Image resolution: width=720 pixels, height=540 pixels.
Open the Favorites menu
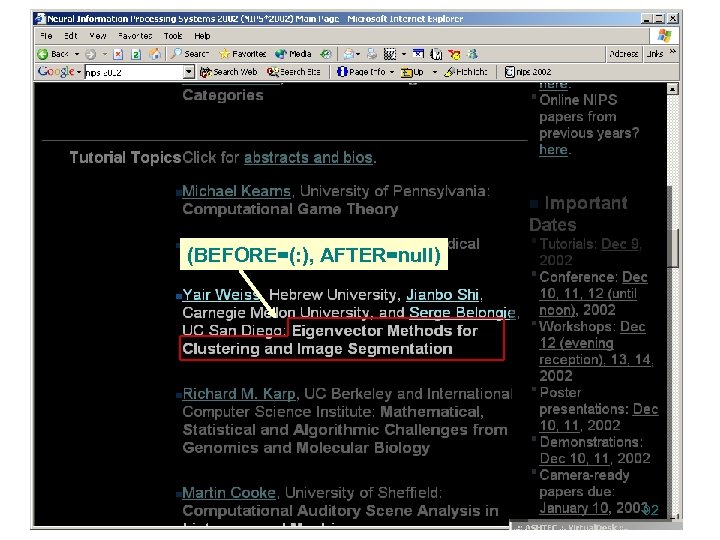pos(135,36)
